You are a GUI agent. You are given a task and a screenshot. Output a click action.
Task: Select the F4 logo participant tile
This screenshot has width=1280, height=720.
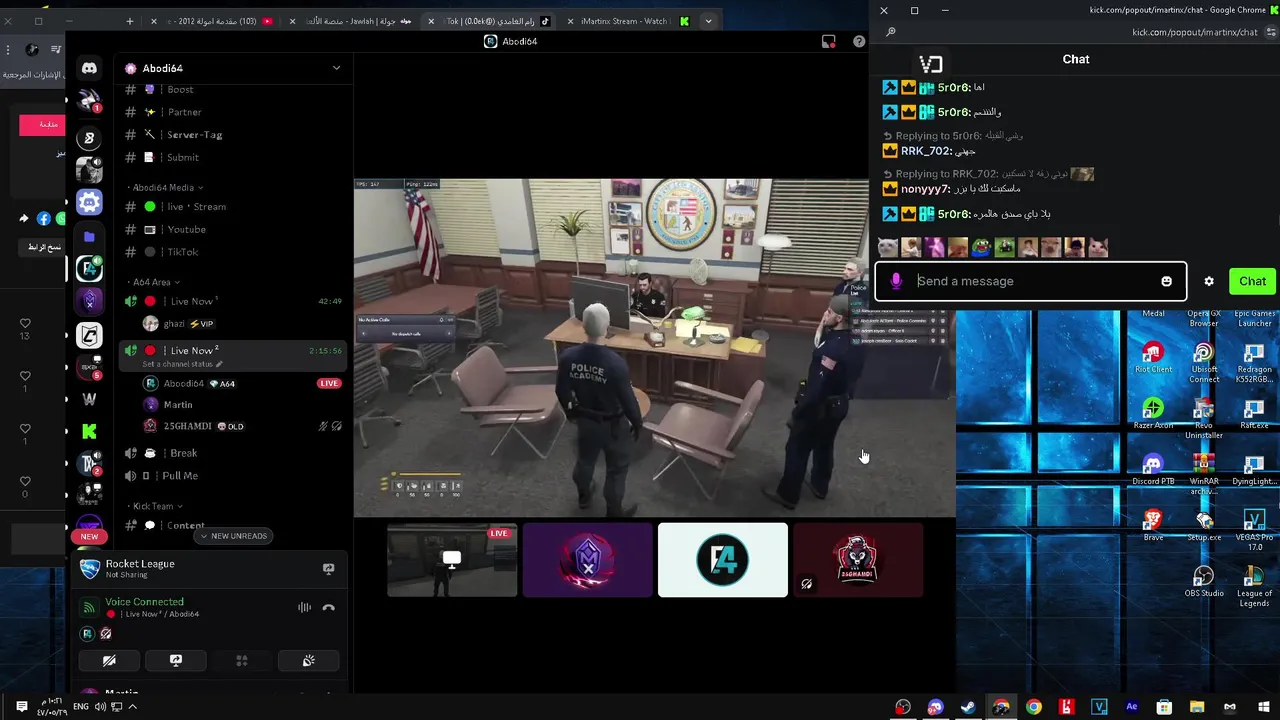point(723,560)
